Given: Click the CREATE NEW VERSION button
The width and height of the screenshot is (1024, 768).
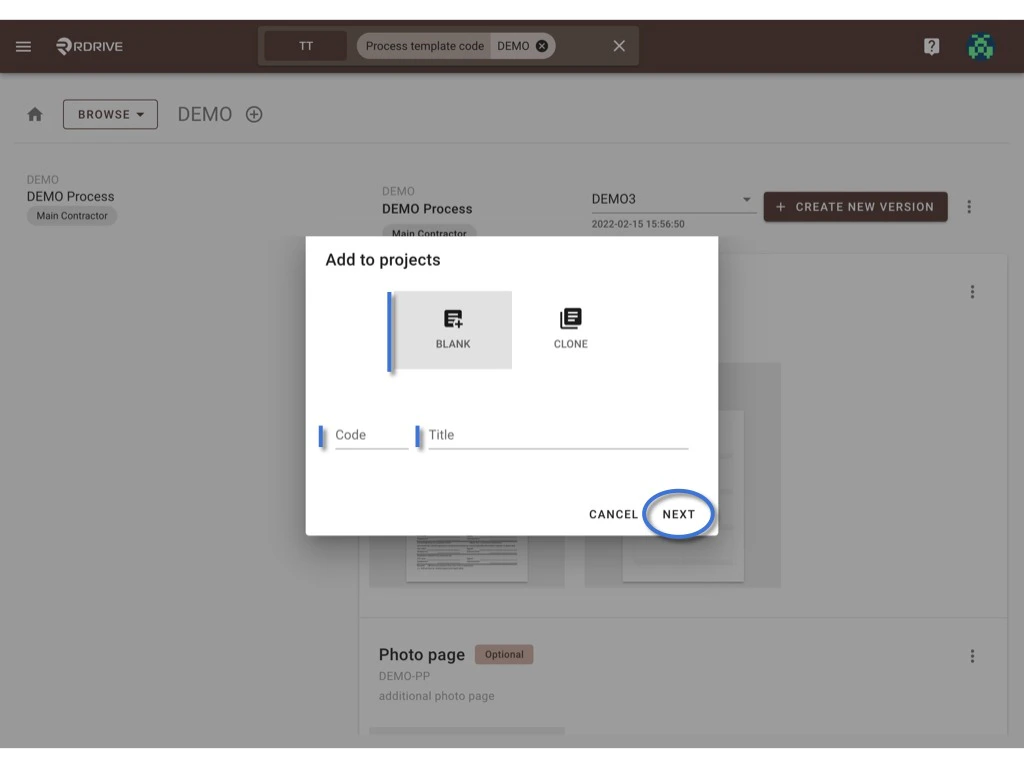Looking at the screenshot, I should pos(855,206).
